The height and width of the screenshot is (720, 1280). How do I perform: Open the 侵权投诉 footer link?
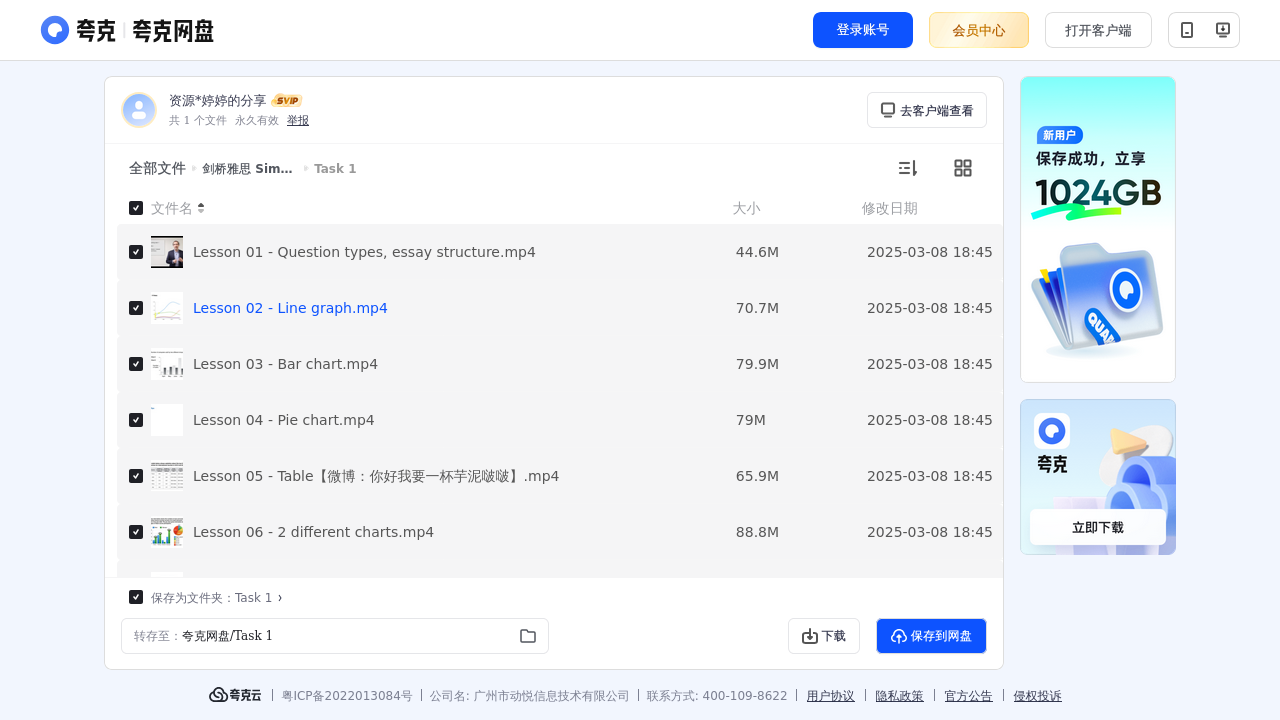(1038, 696)
